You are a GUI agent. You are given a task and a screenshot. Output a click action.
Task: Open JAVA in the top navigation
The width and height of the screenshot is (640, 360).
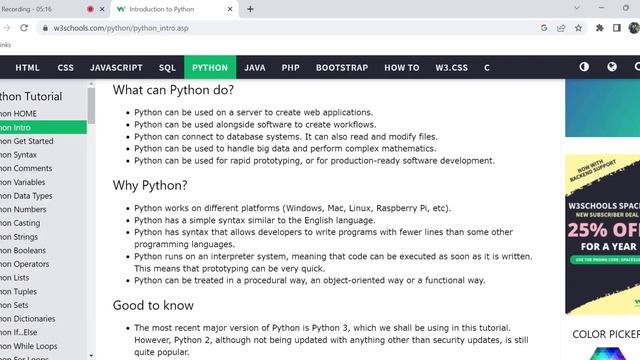pos(255,68)
